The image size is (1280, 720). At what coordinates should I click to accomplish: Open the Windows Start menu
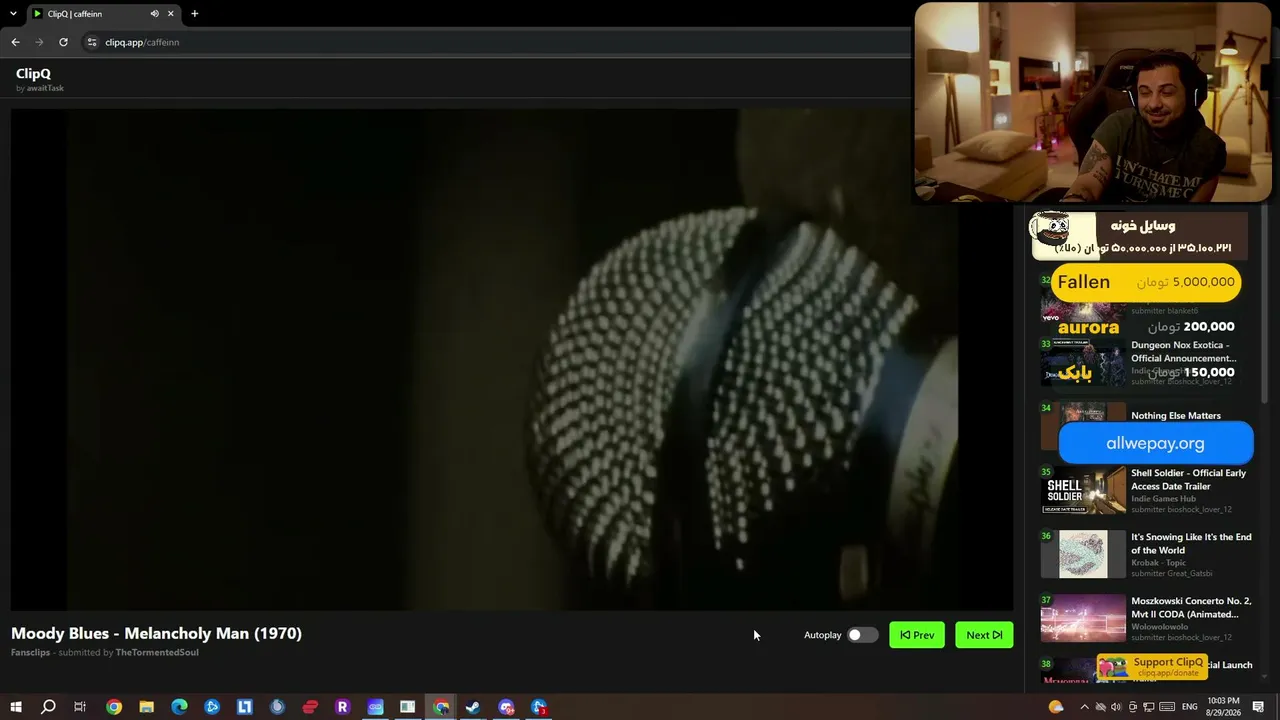[x=16, y=707]
